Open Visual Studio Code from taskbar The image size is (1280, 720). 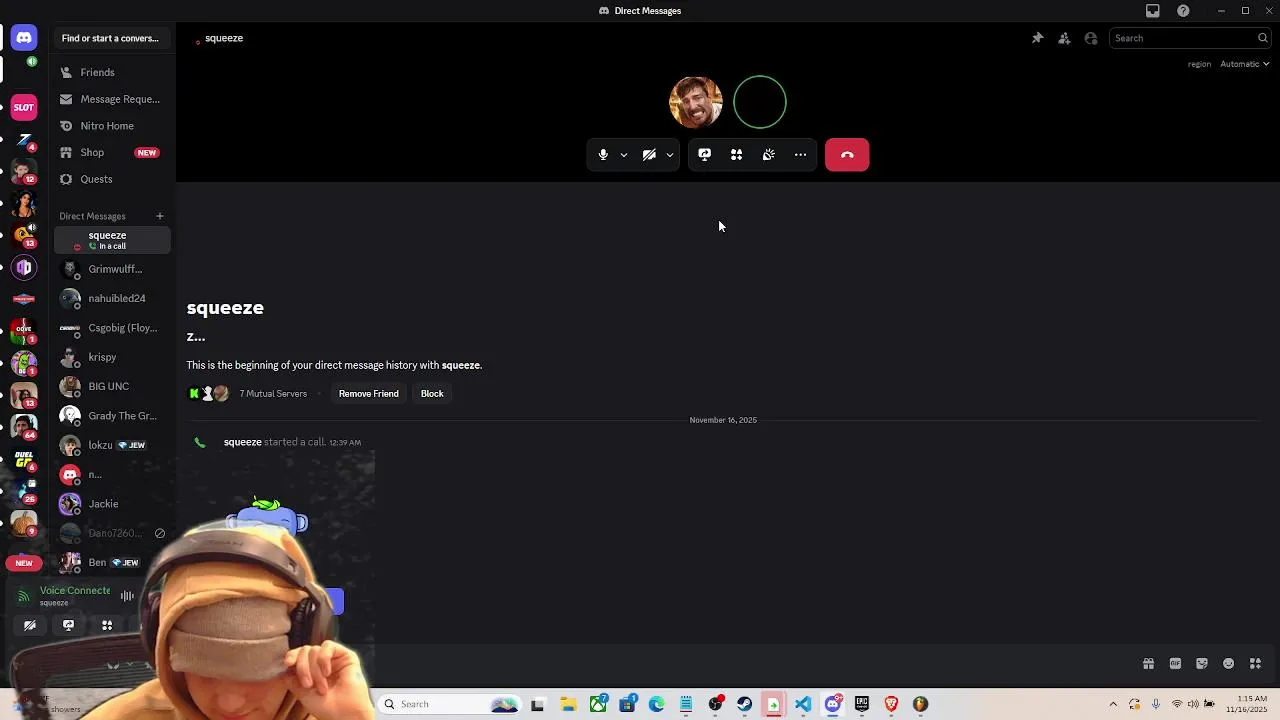[x=803, y=704]
